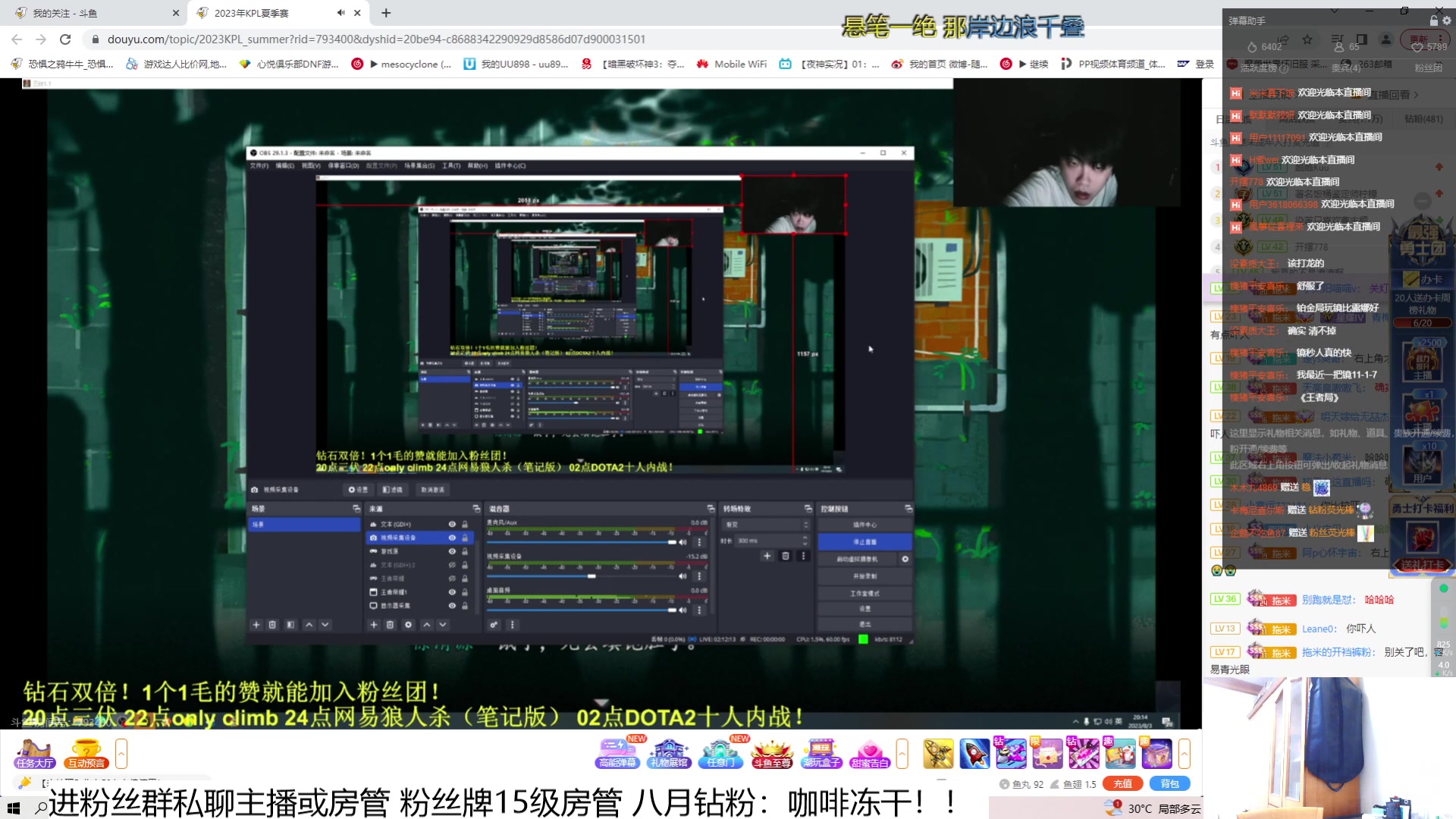Click OBS sources panel trash button
This screenshot has height=819, width=1456.
click(x=390, y=625)
